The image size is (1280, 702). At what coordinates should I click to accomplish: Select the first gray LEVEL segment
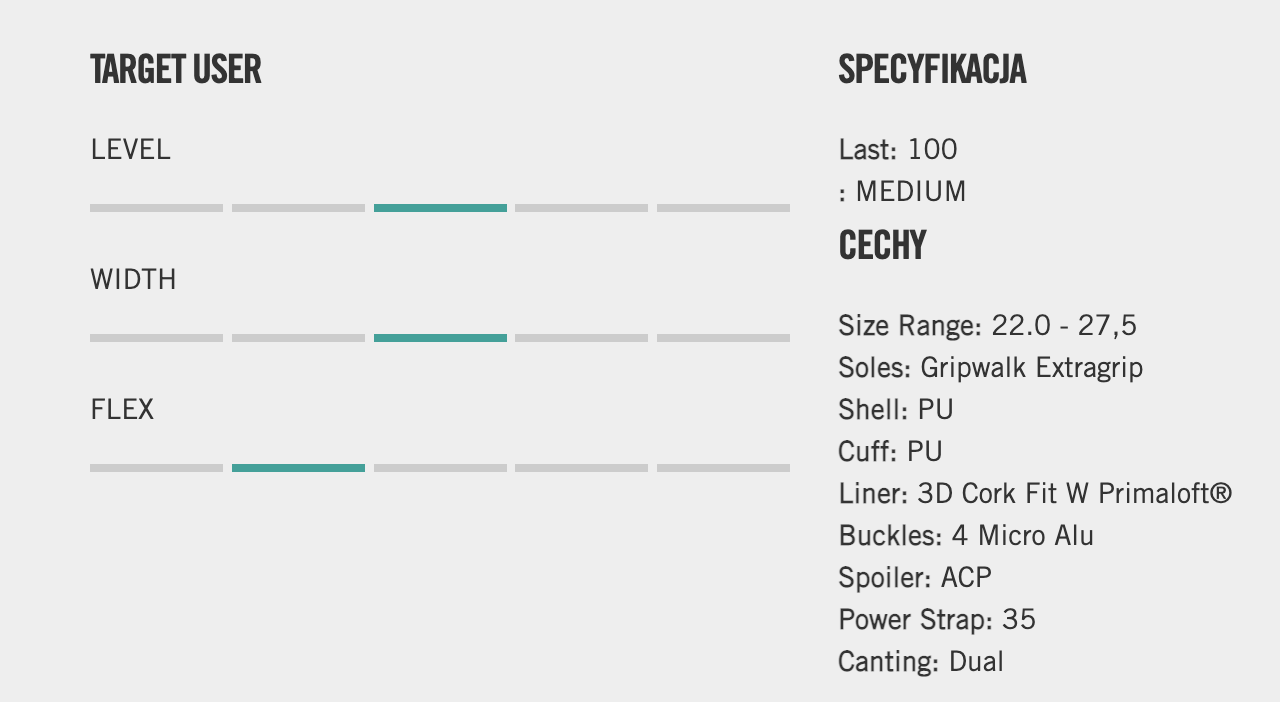[156, 208]
